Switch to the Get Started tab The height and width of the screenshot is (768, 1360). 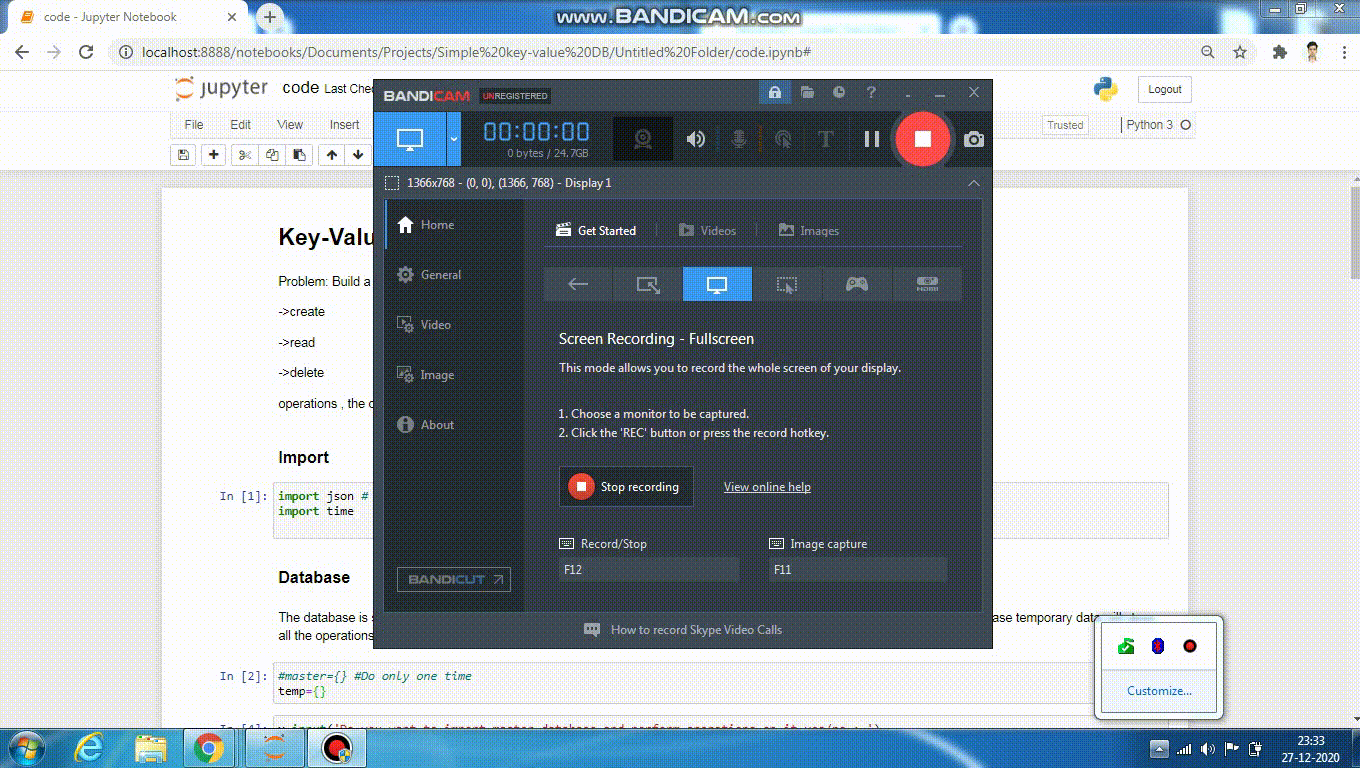pyautogui.click(x=596, y=231)
